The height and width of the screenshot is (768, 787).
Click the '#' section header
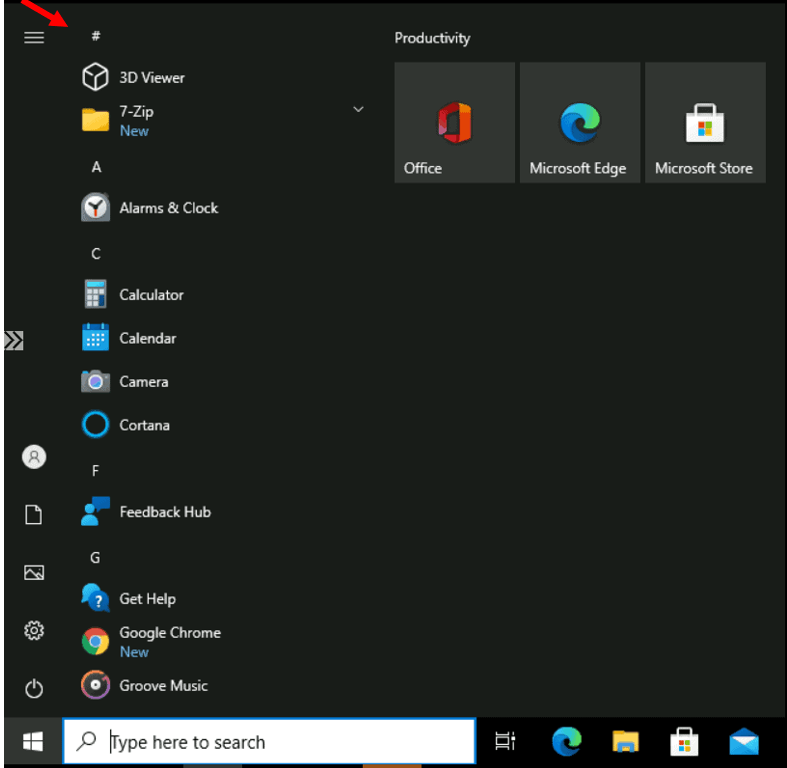(96, 36)
